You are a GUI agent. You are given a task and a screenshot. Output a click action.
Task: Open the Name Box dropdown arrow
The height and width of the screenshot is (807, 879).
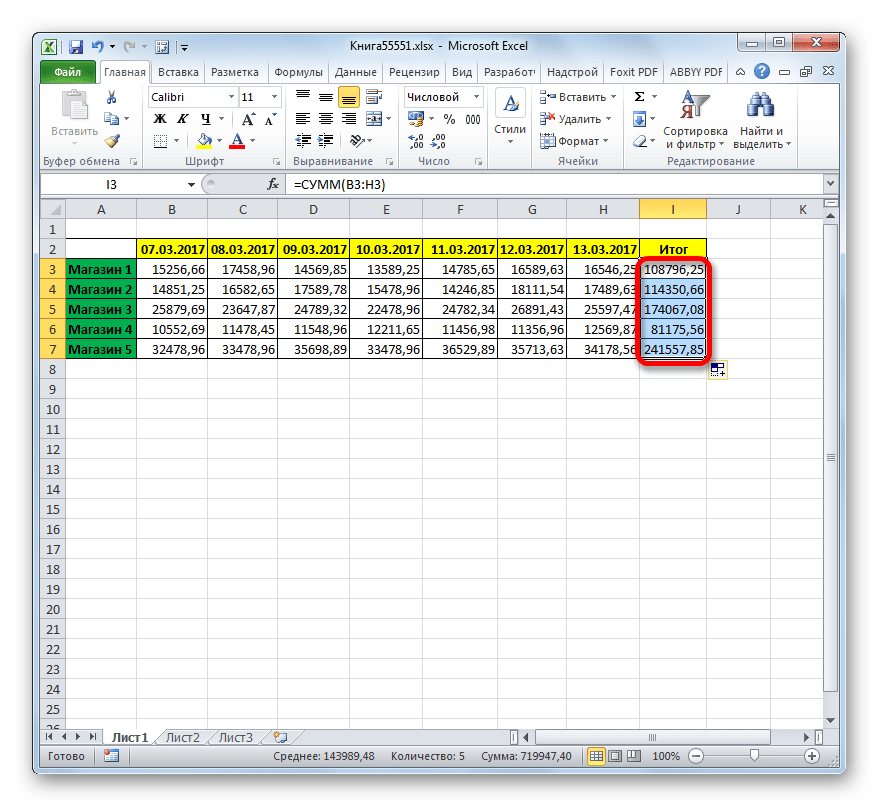click(x=191, y=185)
